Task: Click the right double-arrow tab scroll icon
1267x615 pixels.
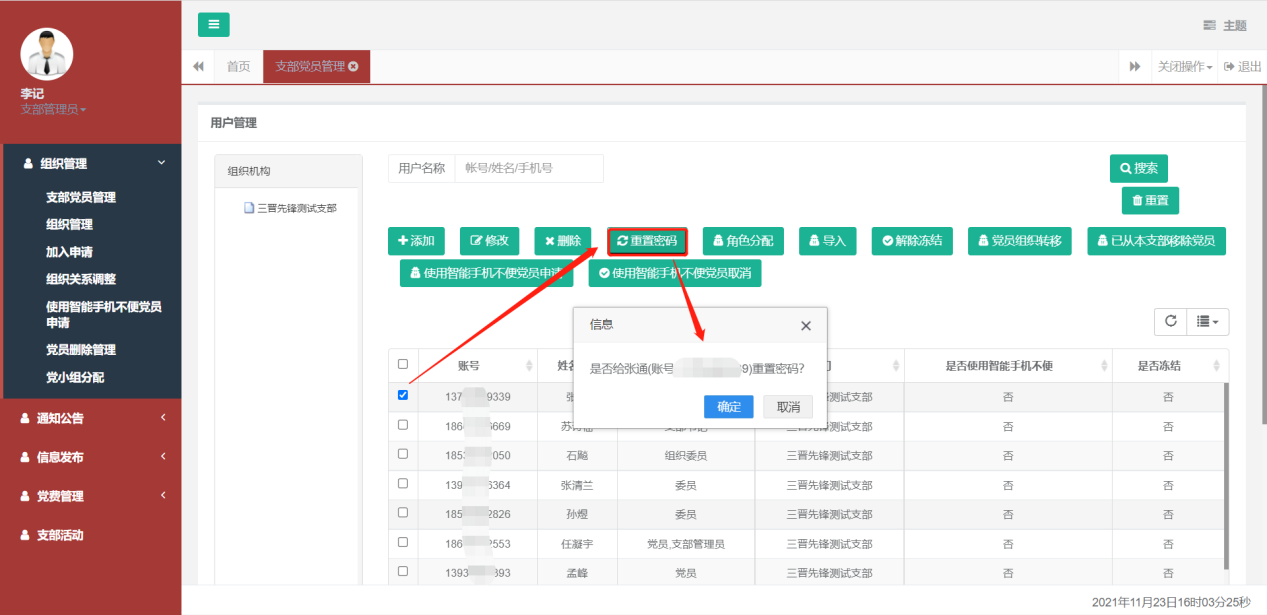Action: pos(1135,67)
